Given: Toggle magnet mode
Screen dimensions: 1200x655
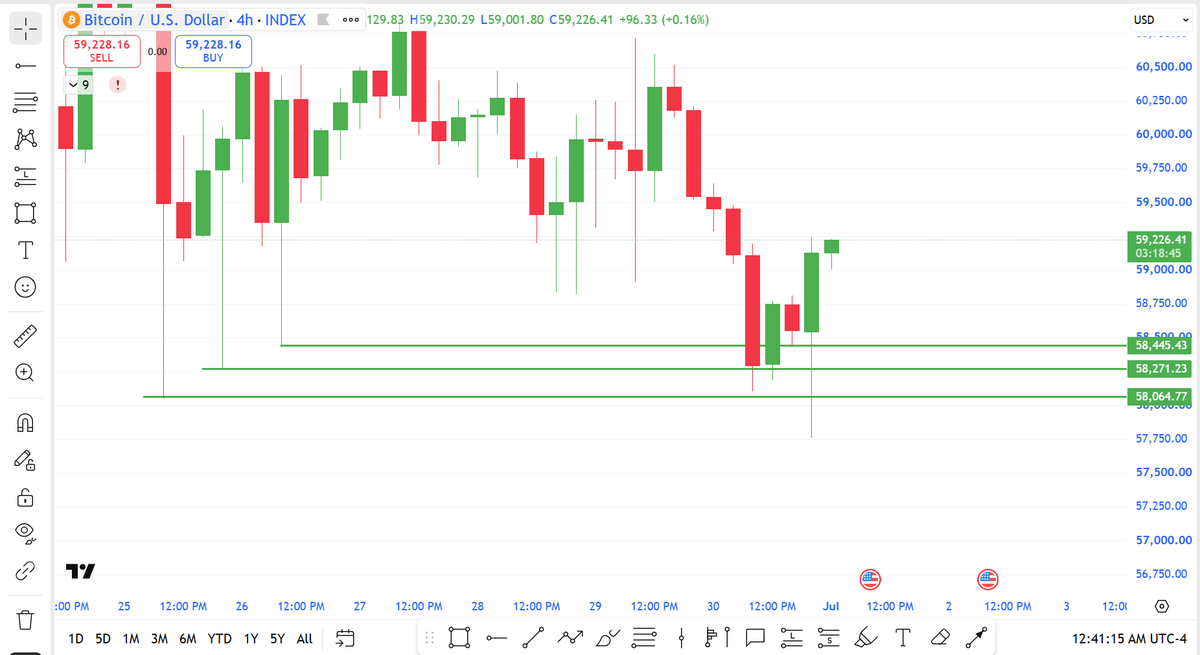Looking at the screenshot, I should (x=25, y=423).
